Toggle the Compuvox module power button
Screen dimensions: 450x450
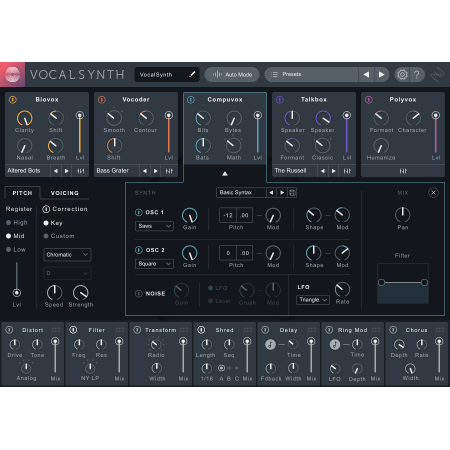pos(191,100)
